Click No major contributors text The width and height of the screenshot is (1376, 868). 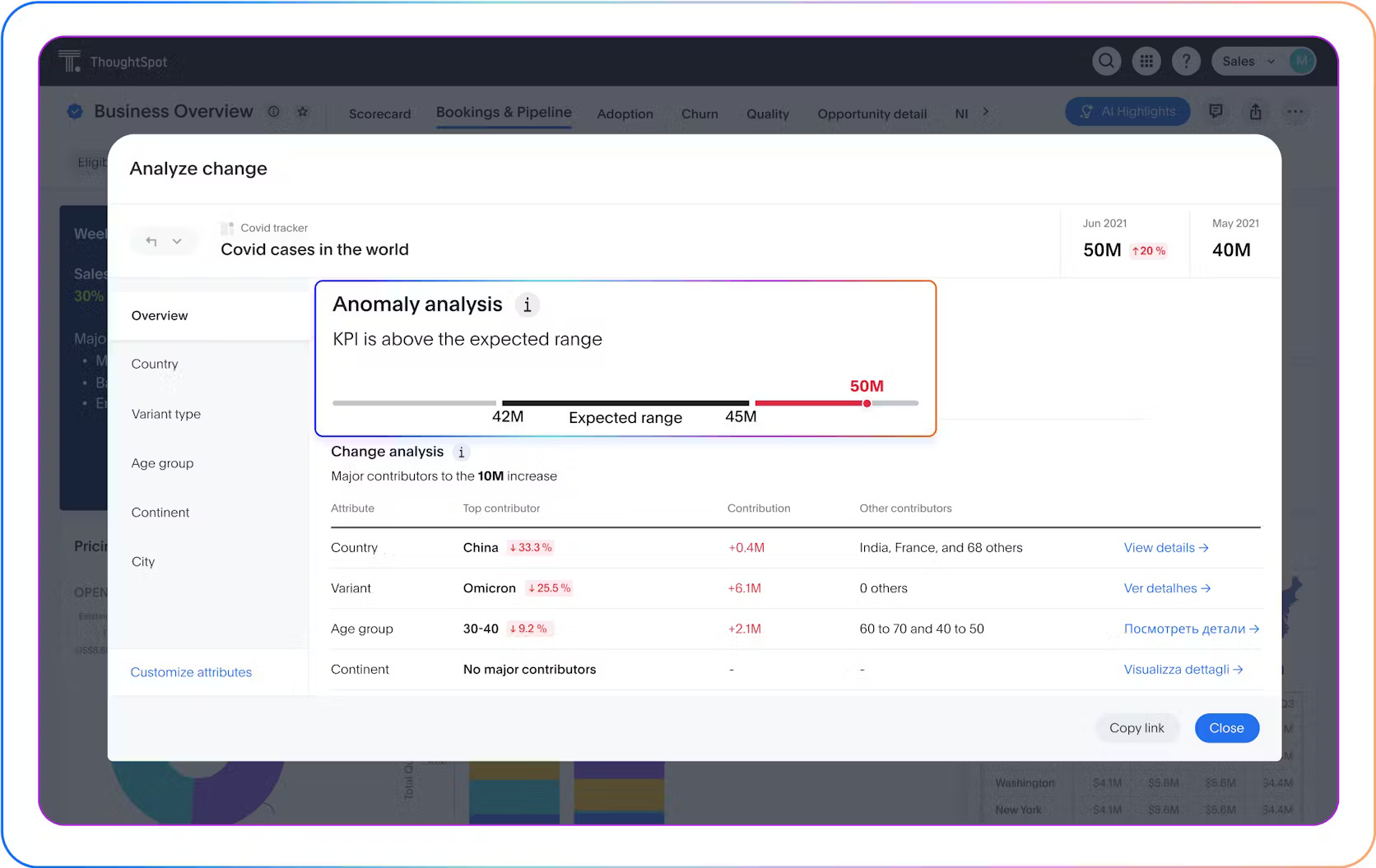(x=529, y=670)
